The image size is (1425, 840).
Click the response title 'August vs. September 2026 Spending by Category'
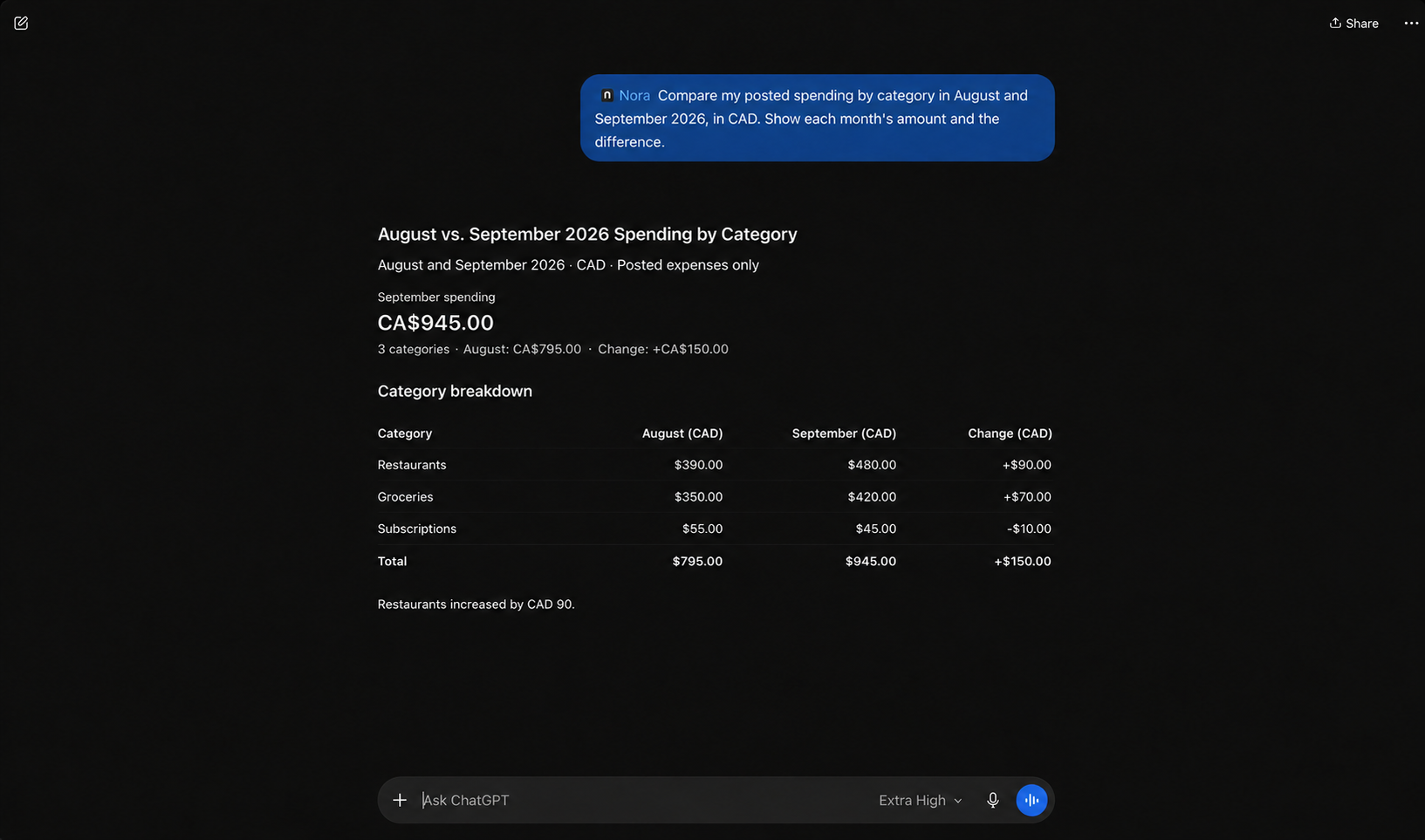(587, 234)
